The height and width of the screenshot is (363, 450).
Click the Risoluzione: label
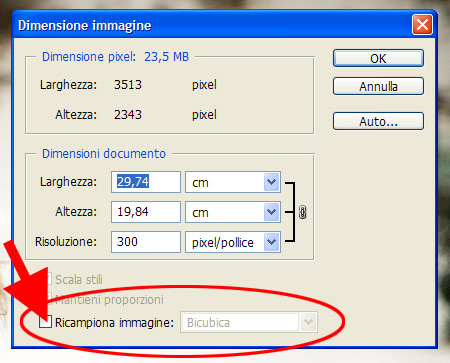click(x=66, y=241)
